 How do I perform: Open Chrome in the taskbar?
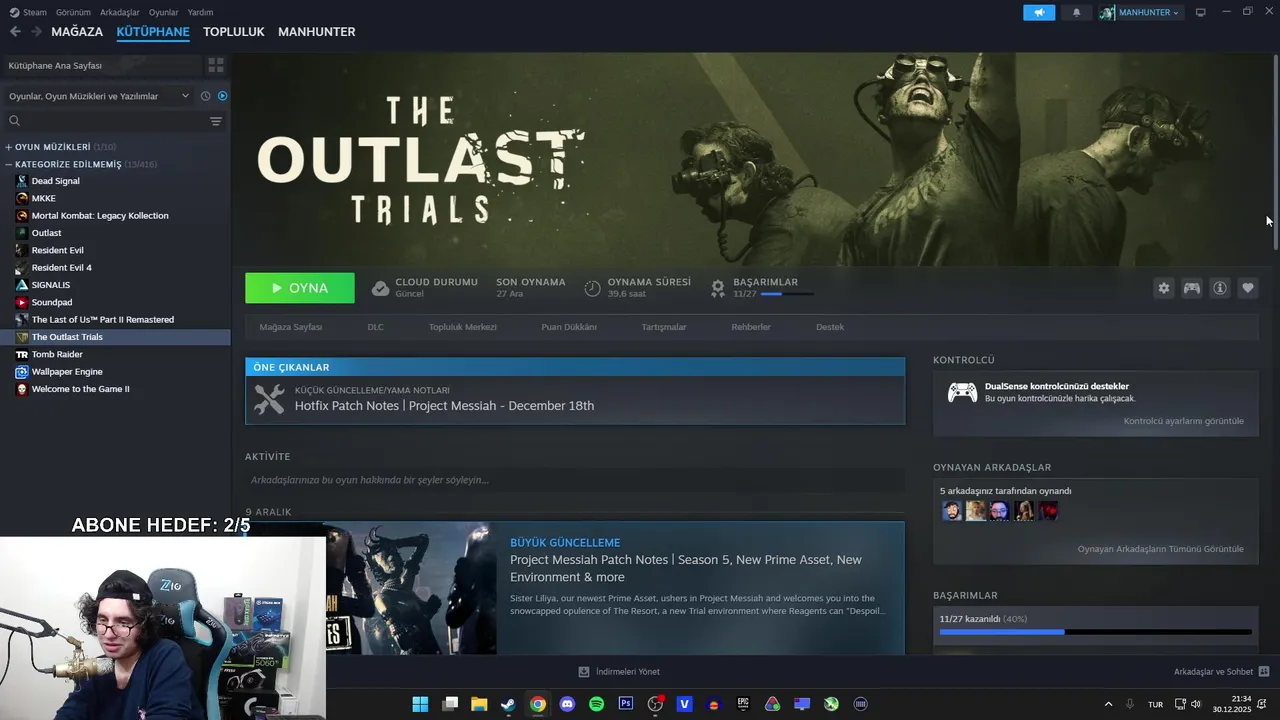538,704
